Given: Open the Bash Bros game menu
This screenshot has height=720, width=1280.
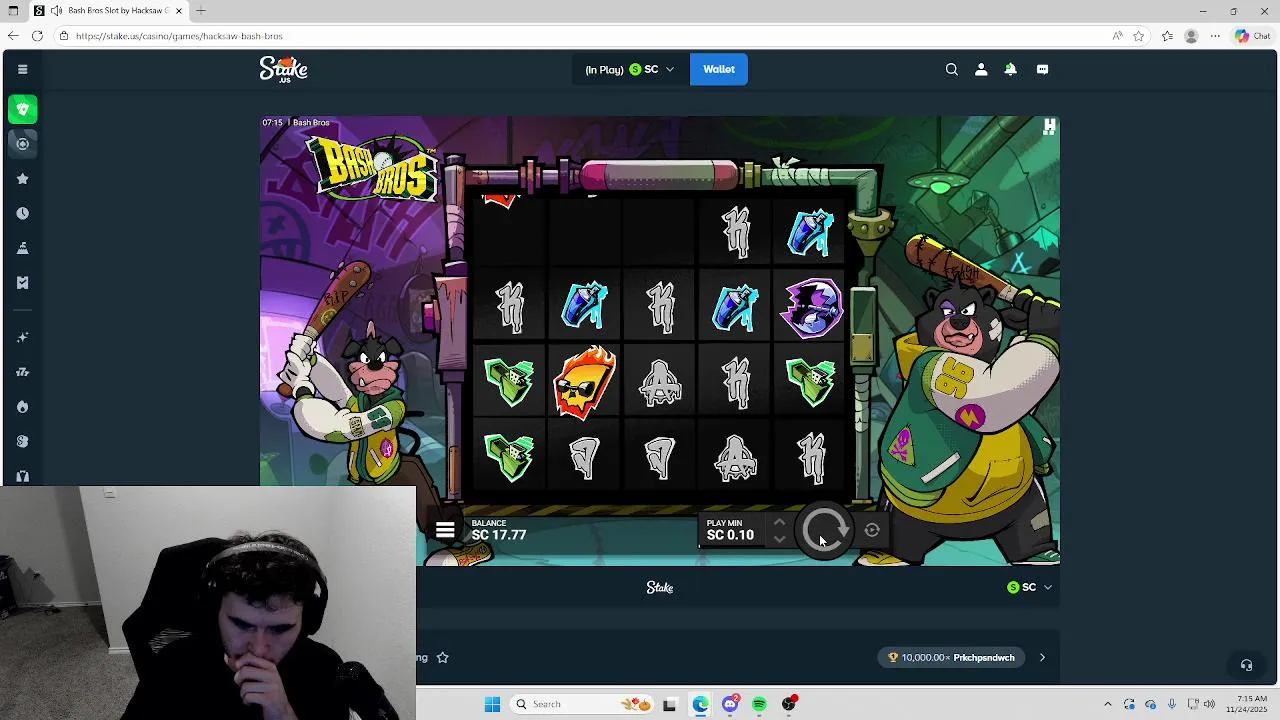Looking at the screenshot, I should [x=445, y=530].
